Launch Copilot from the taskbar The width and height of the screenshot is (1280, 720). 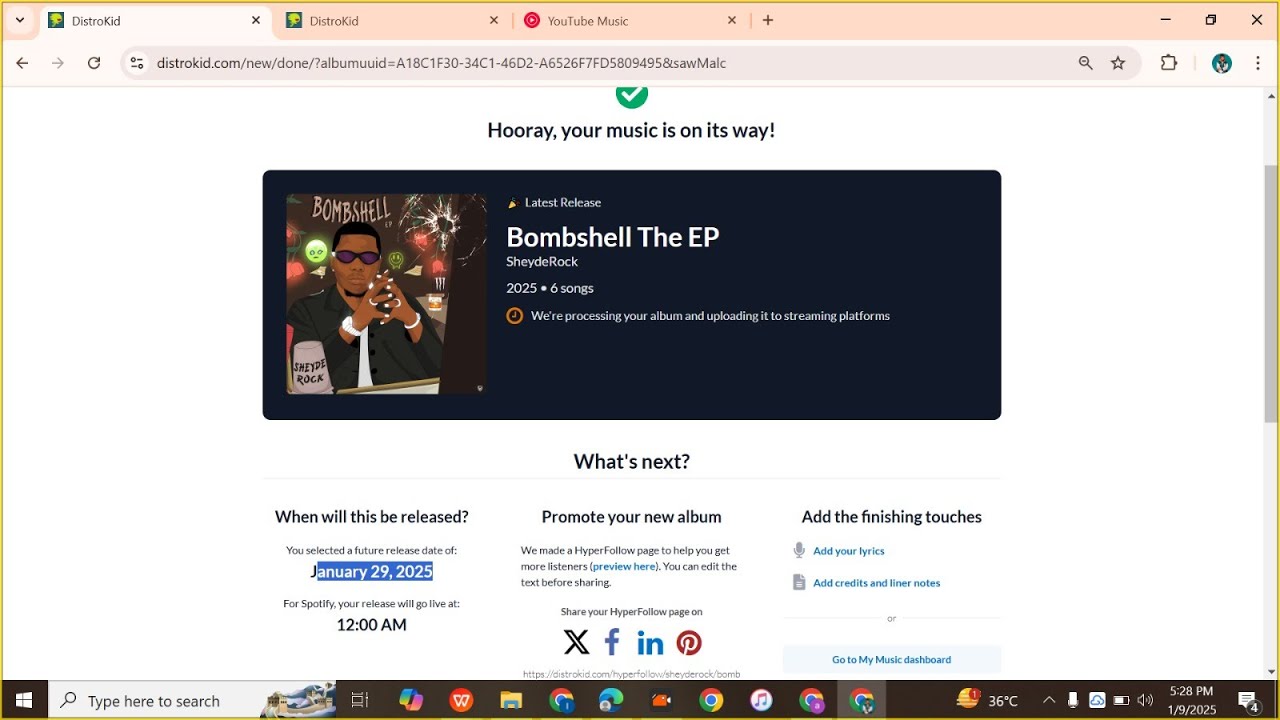(x=411, y=700)
